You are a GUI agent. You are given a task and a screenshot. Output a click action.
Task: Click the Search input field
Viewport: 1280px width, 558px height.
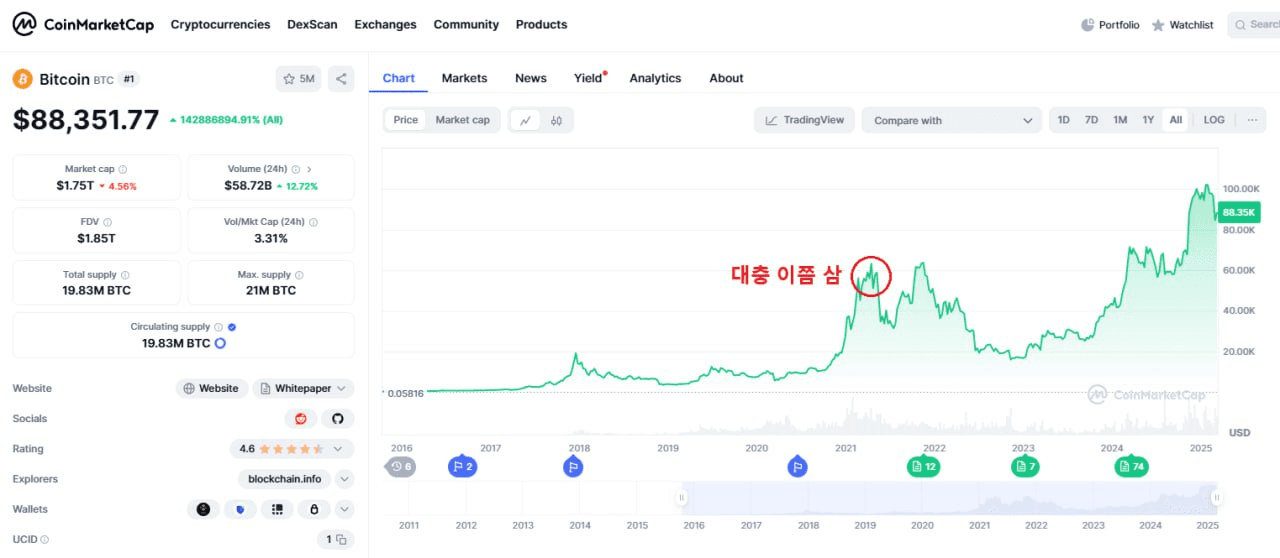pos(1258,25)
